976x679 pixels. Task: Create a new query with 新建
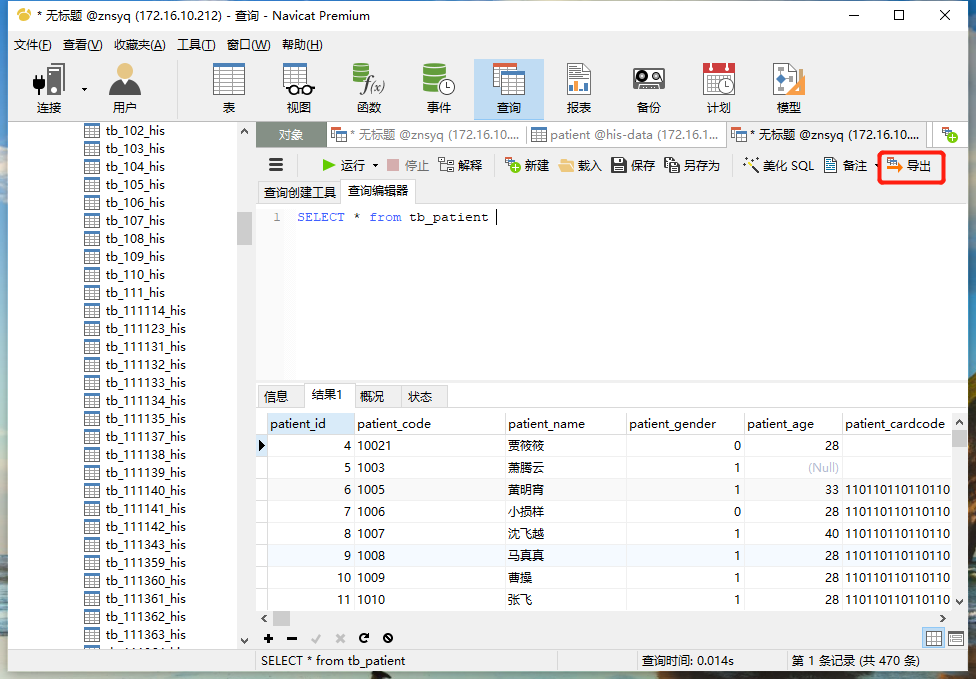pyautogui.click(x=527, y=165)
